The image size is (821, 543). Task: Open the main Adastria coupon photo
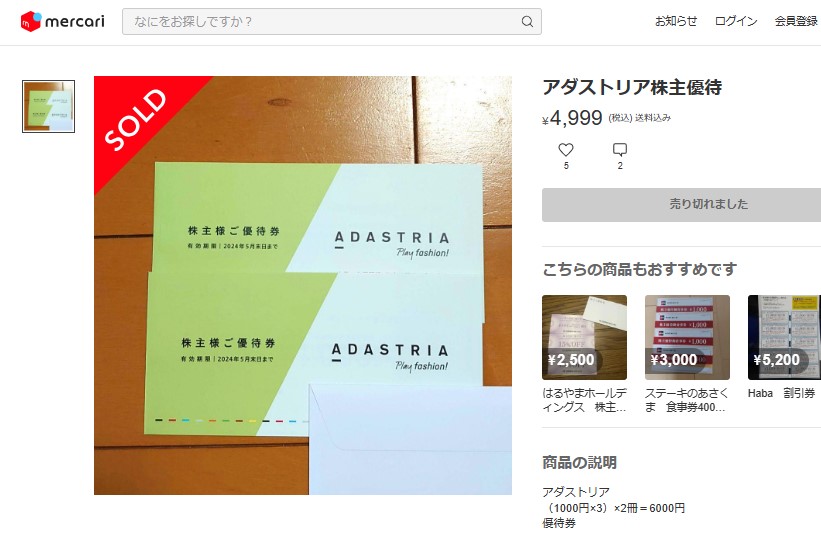(303, 285)
